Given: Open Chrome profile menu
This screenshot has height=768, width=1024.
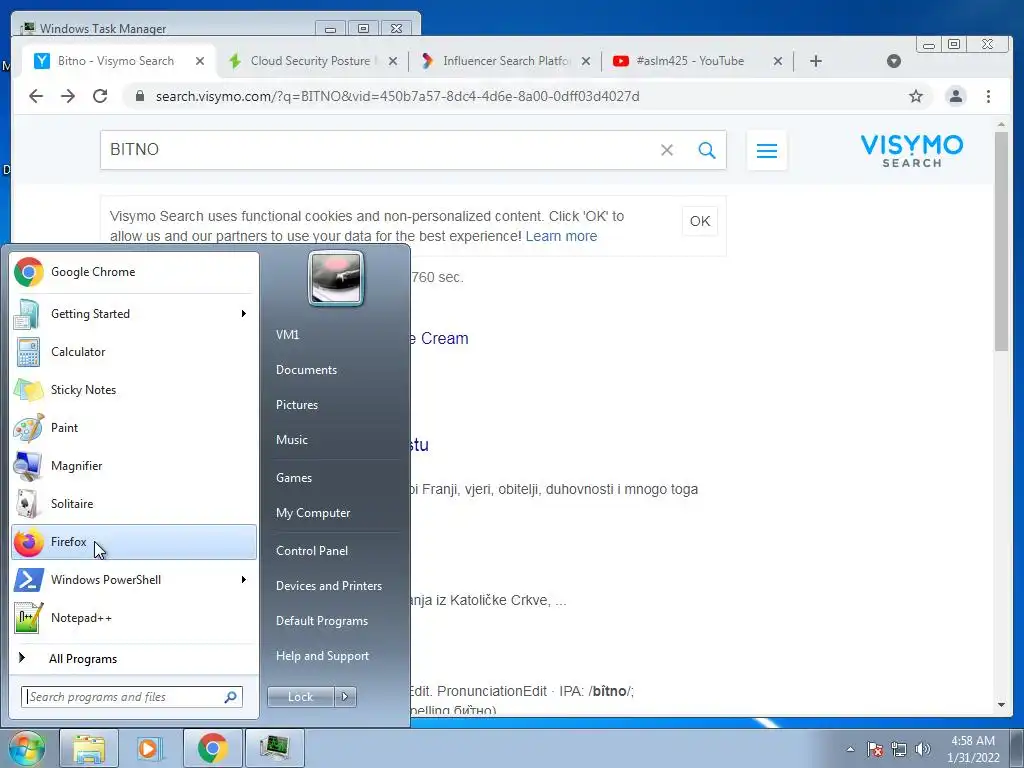Looking at the screenshot, I should tap(955, 97).
